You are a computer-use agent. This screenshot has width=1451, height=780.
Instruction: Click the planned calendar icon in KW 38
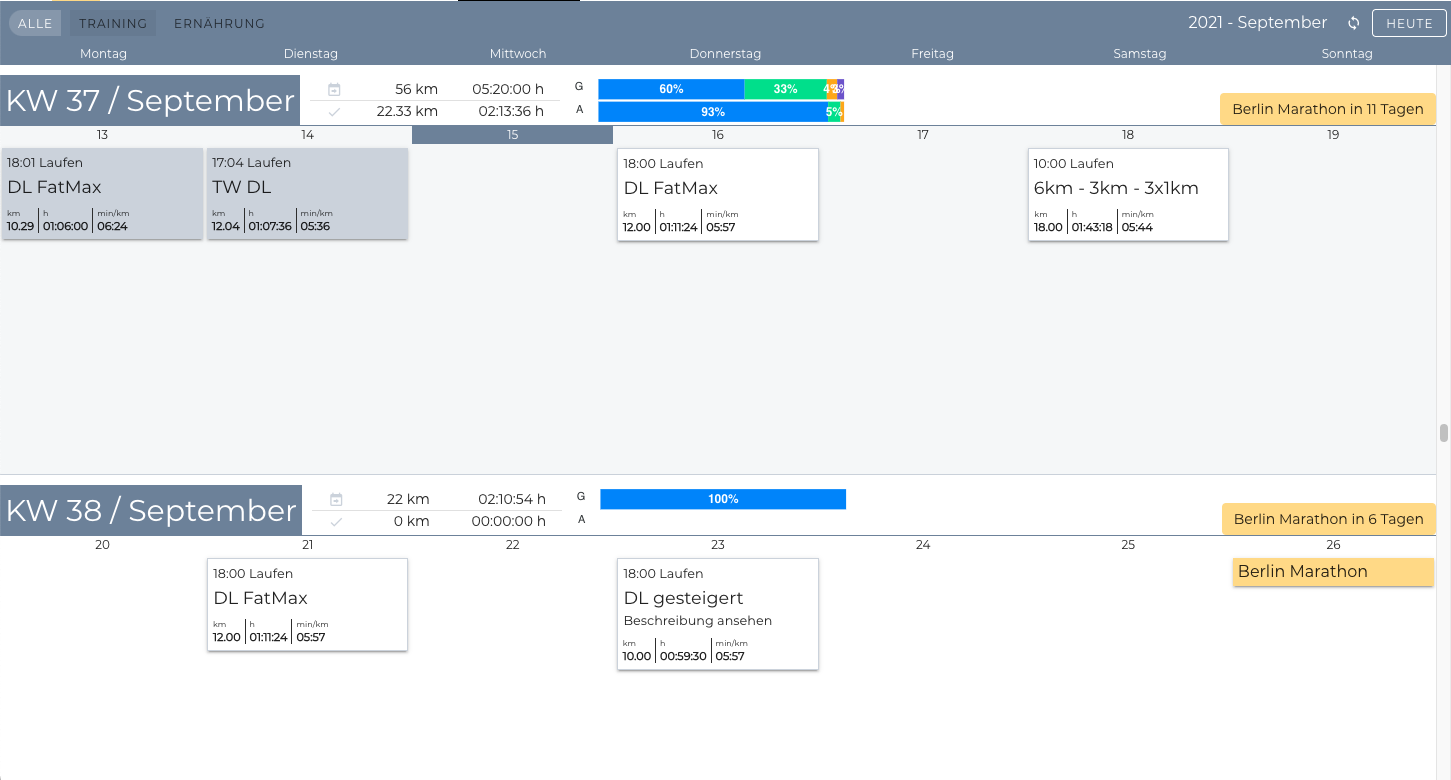coord(336,499)
